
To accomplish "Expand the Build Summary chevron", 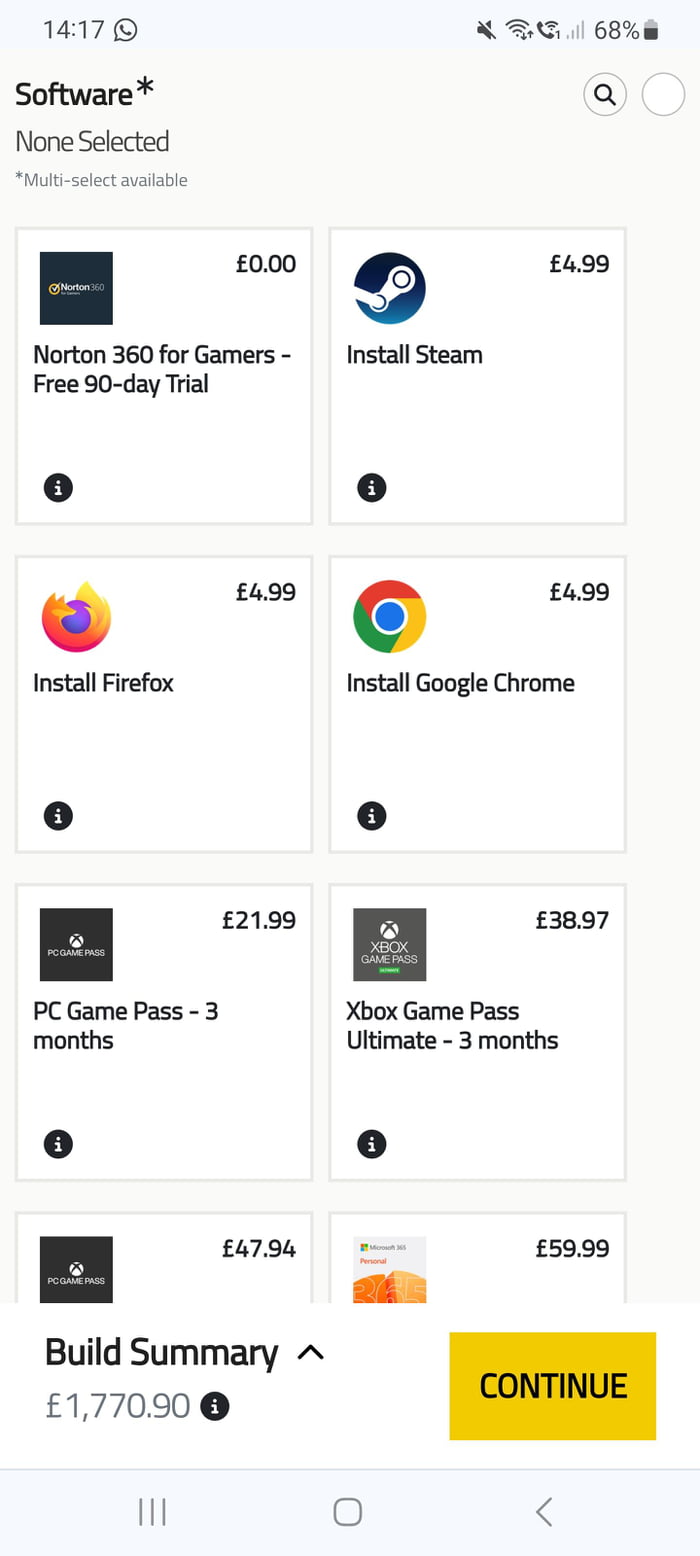I will tap(311, 1353).
